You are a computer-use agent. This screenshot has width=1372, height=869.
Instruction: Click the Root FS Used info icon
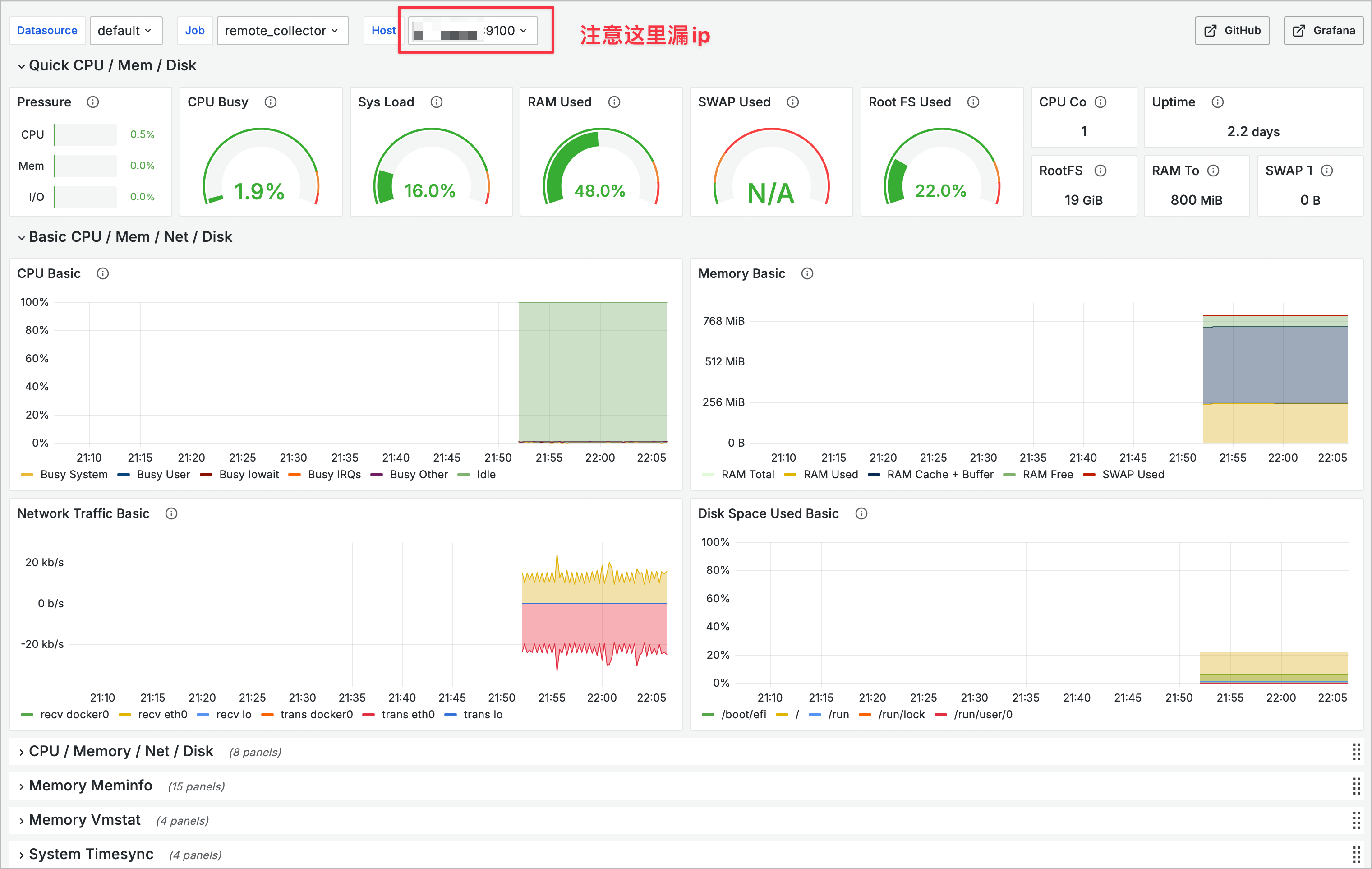coord(973,102)
